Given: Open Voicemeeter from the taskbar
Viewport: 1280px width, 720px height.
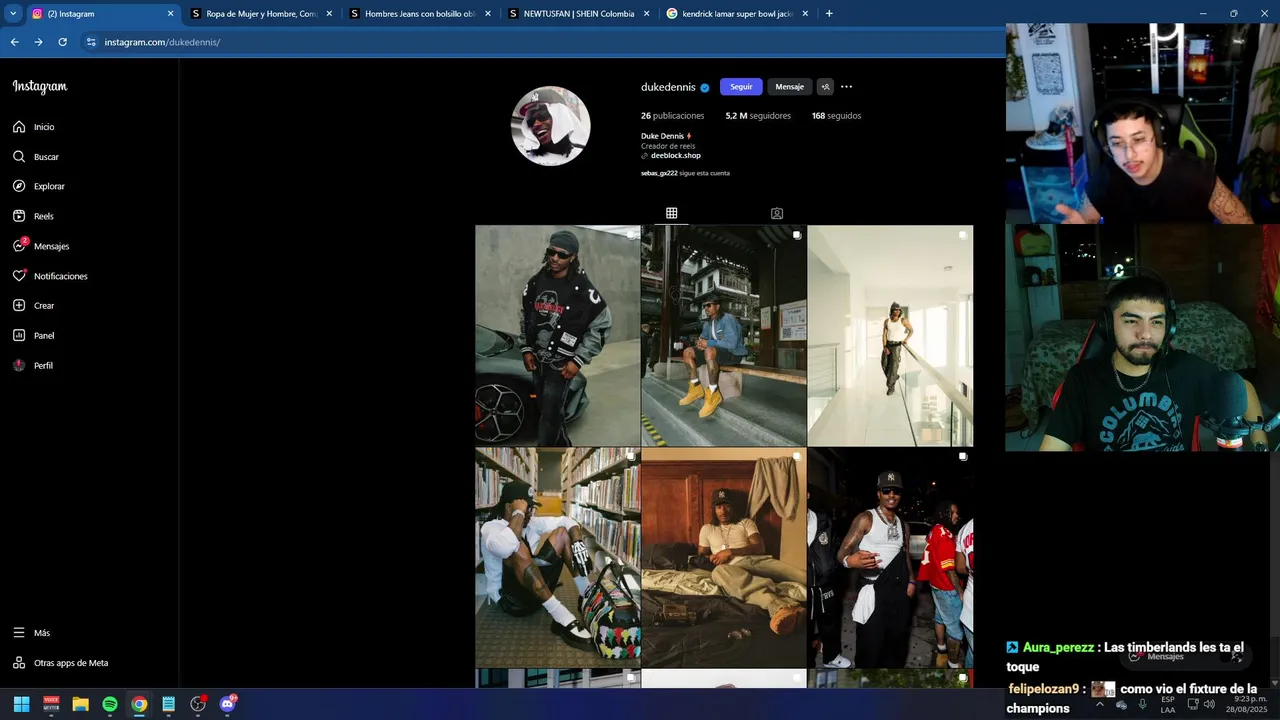Looking at the screenshot, I should [x=51, y=704].
